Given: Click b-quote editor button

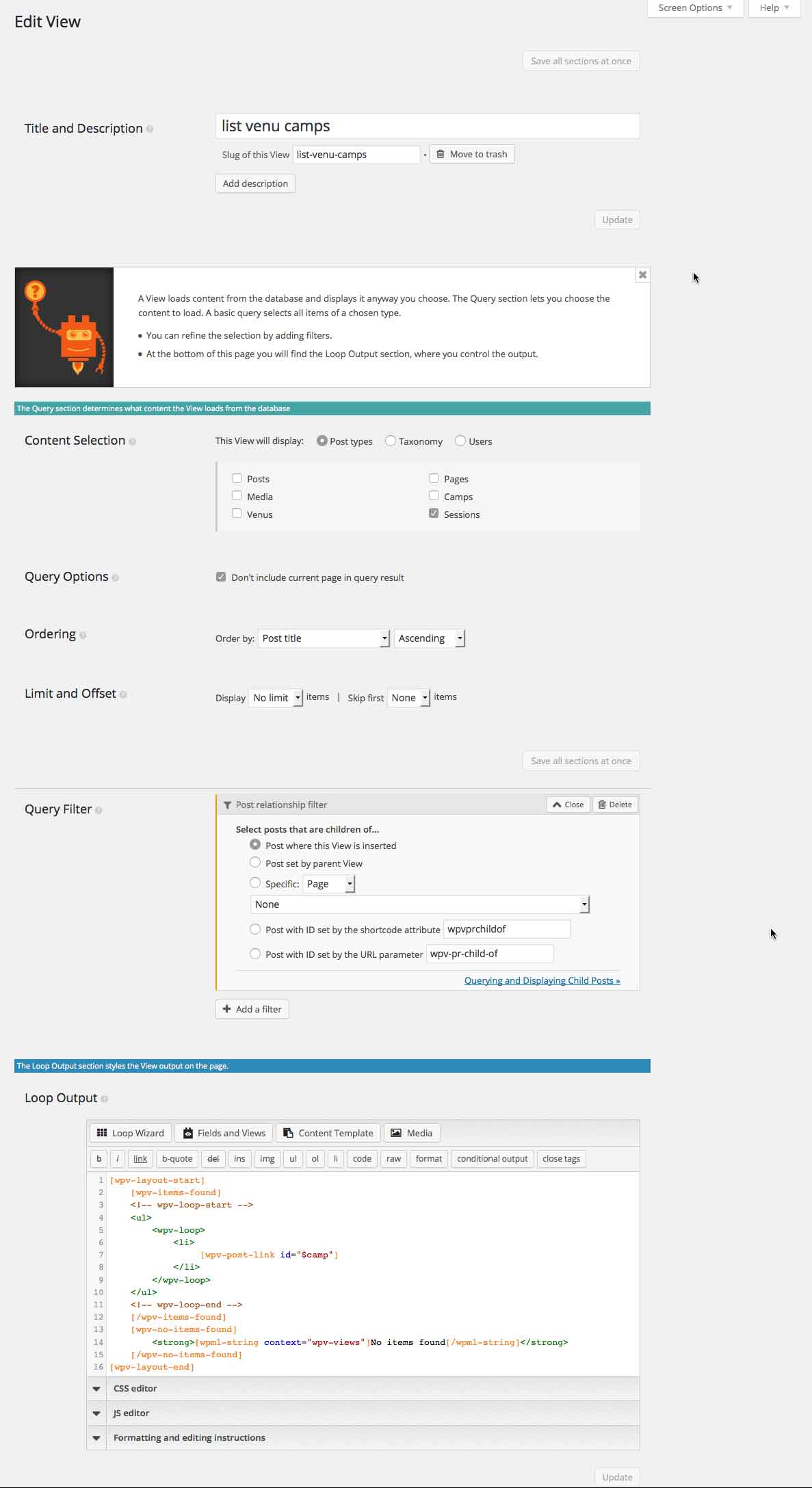Looking at the screenshot, I should (177, 1159).
